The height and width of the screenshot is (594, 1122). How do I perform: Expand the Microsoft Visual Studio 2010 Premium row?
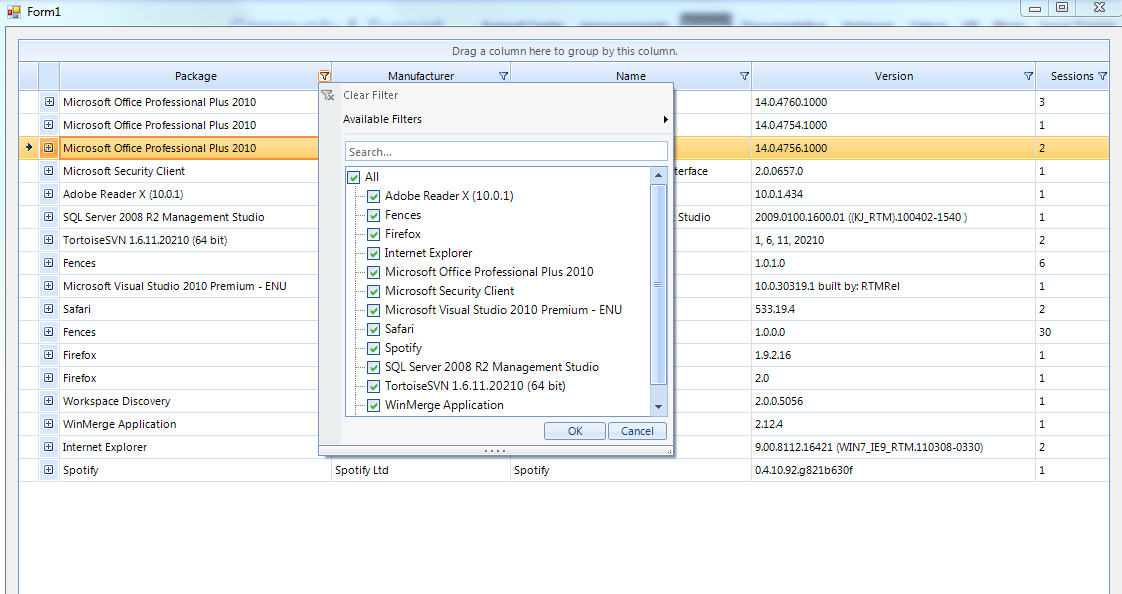pyautogui.click(x=49, y=286)
